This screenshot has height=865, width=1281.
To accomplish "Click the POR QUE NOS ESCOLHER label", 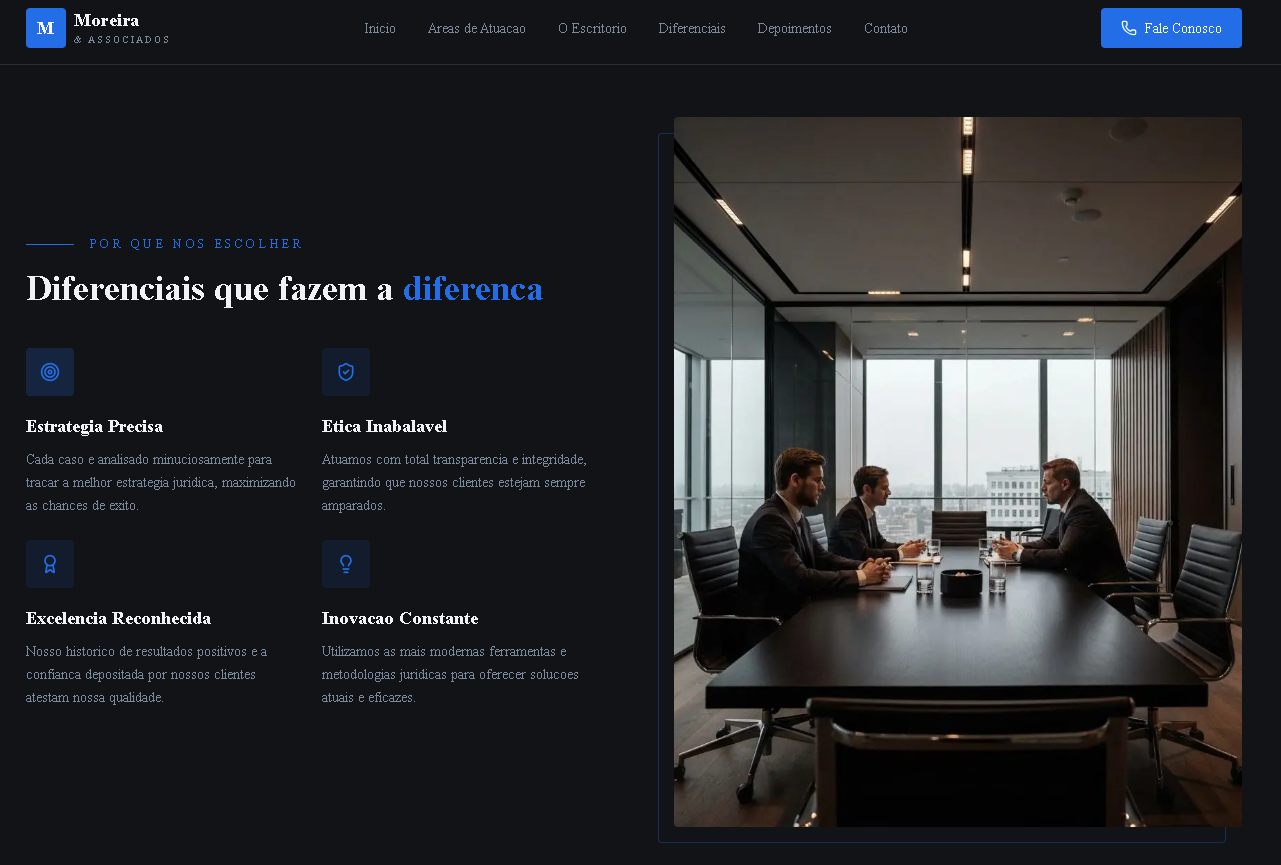I will click(196, 244).
